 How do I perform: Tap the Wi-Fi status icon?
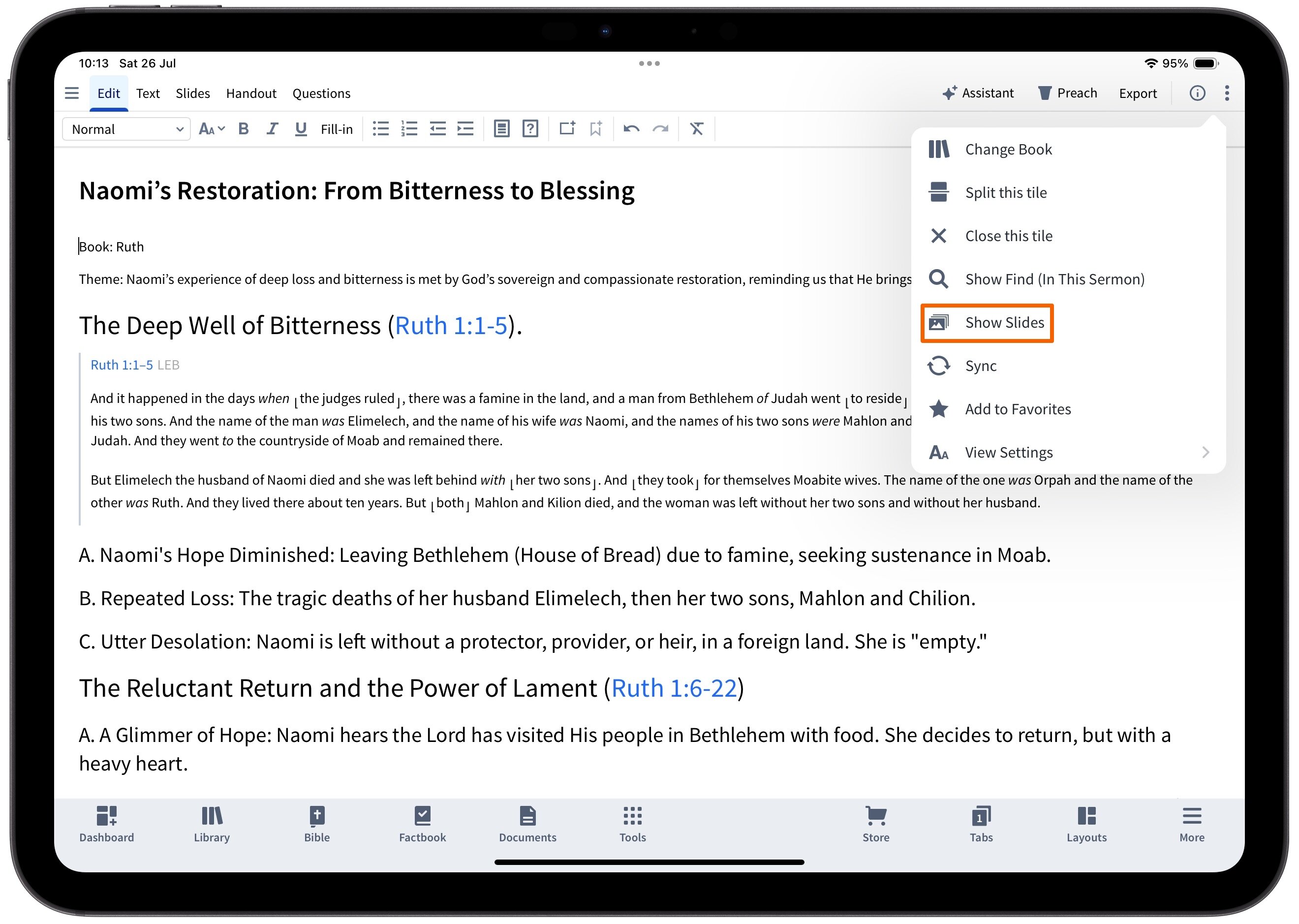click(1150, 63)
